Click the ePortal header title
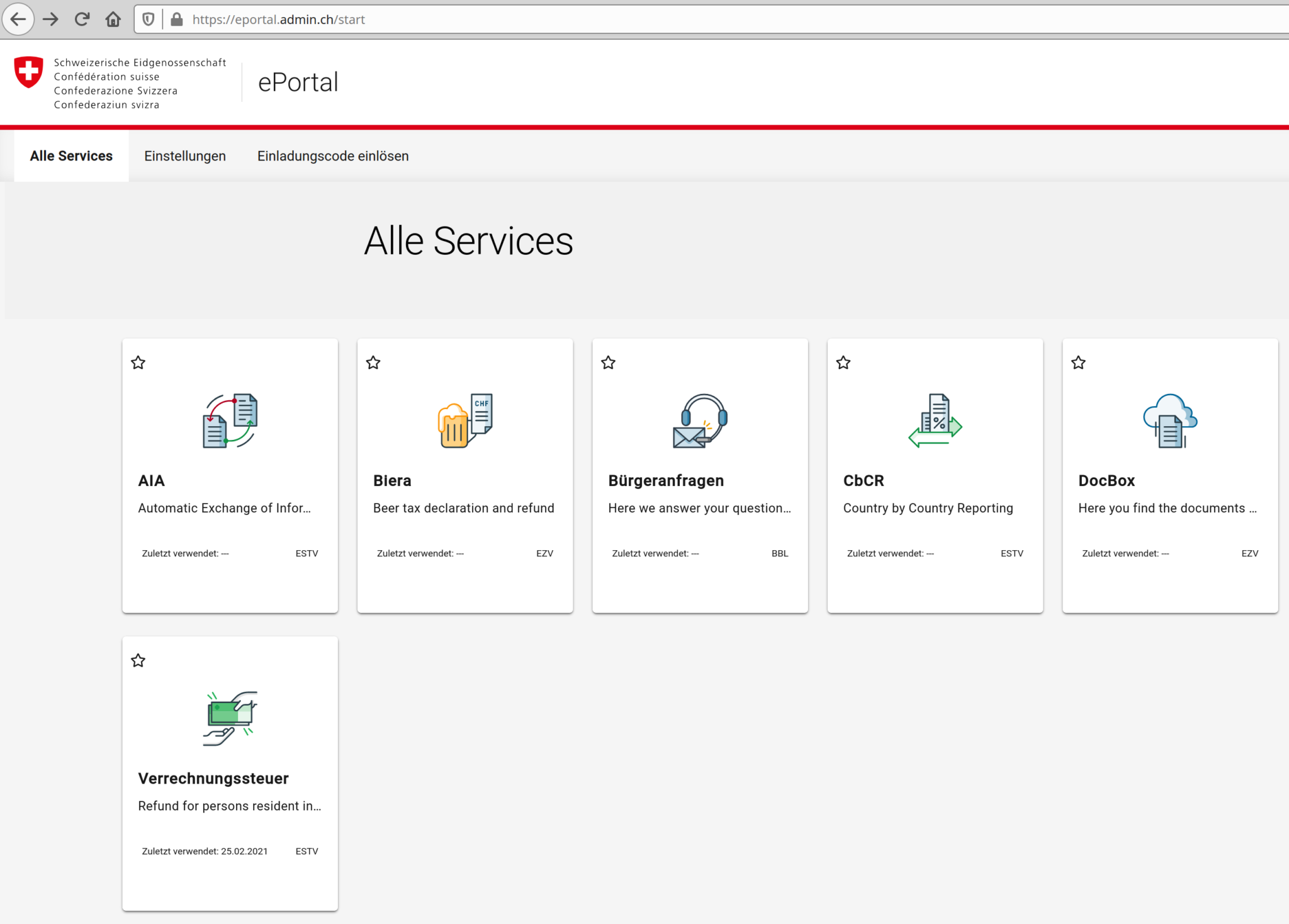 (298, 82)
